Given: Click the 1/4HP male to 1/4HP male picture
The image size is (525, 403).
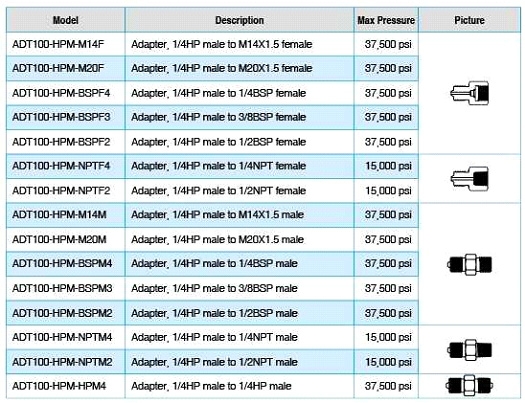Looking at the screenshot, I should tap(469, 386).
